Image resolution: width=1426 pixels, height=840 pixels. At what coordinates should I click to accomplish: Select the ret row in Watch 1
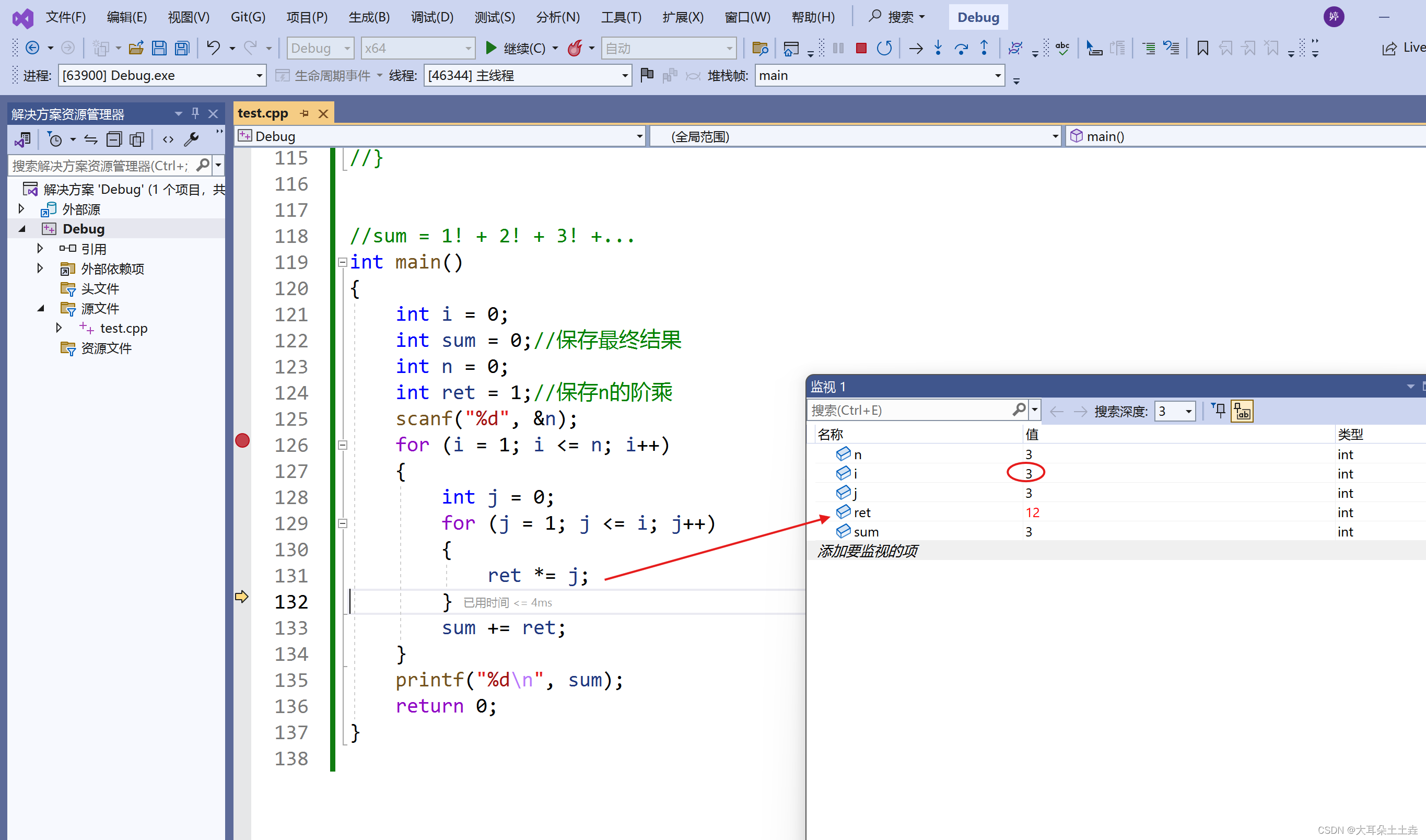(x=1115, y=512)
